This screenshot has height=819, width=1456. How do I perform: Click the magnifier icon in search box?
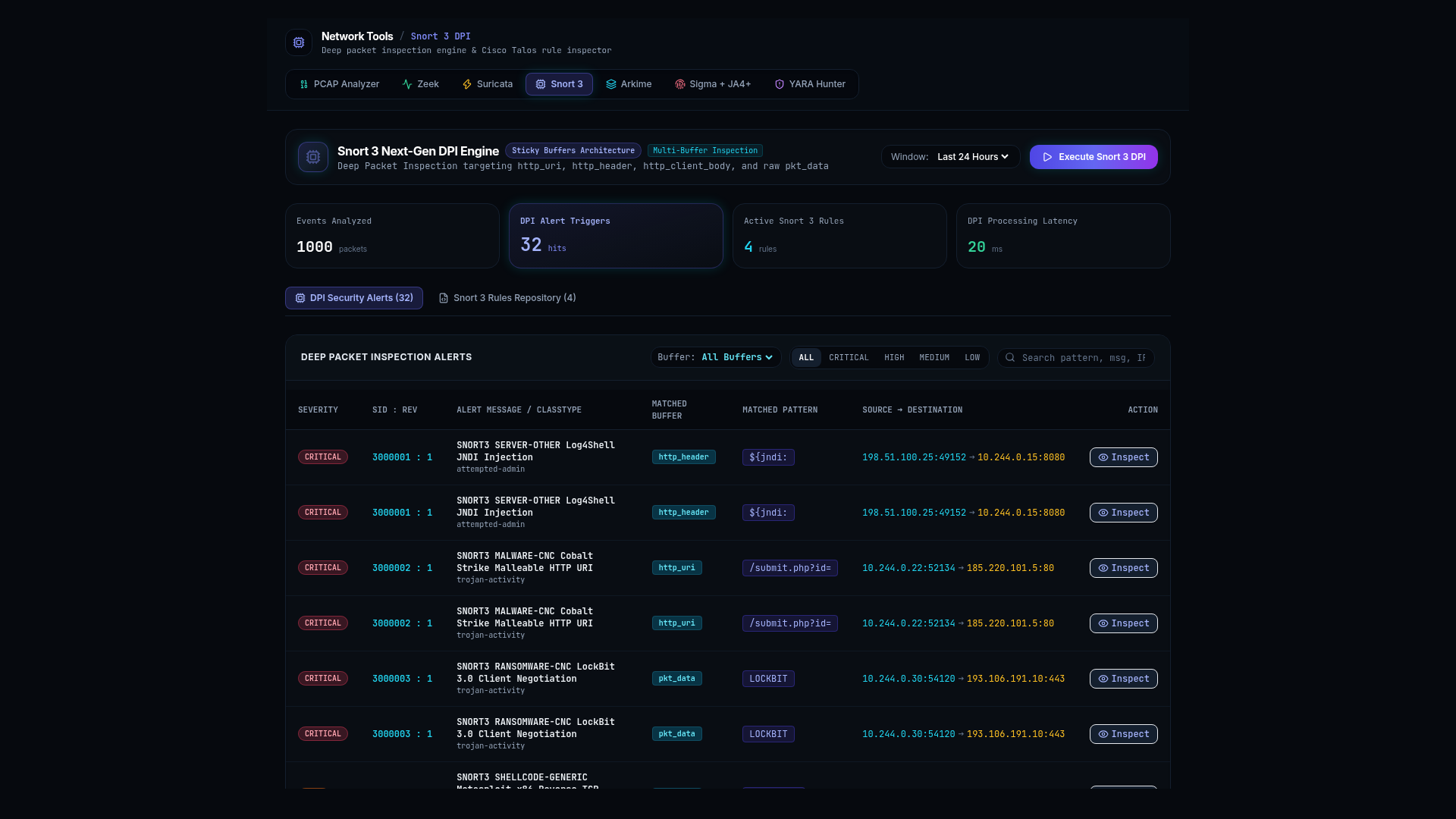tap(1010, 357)
